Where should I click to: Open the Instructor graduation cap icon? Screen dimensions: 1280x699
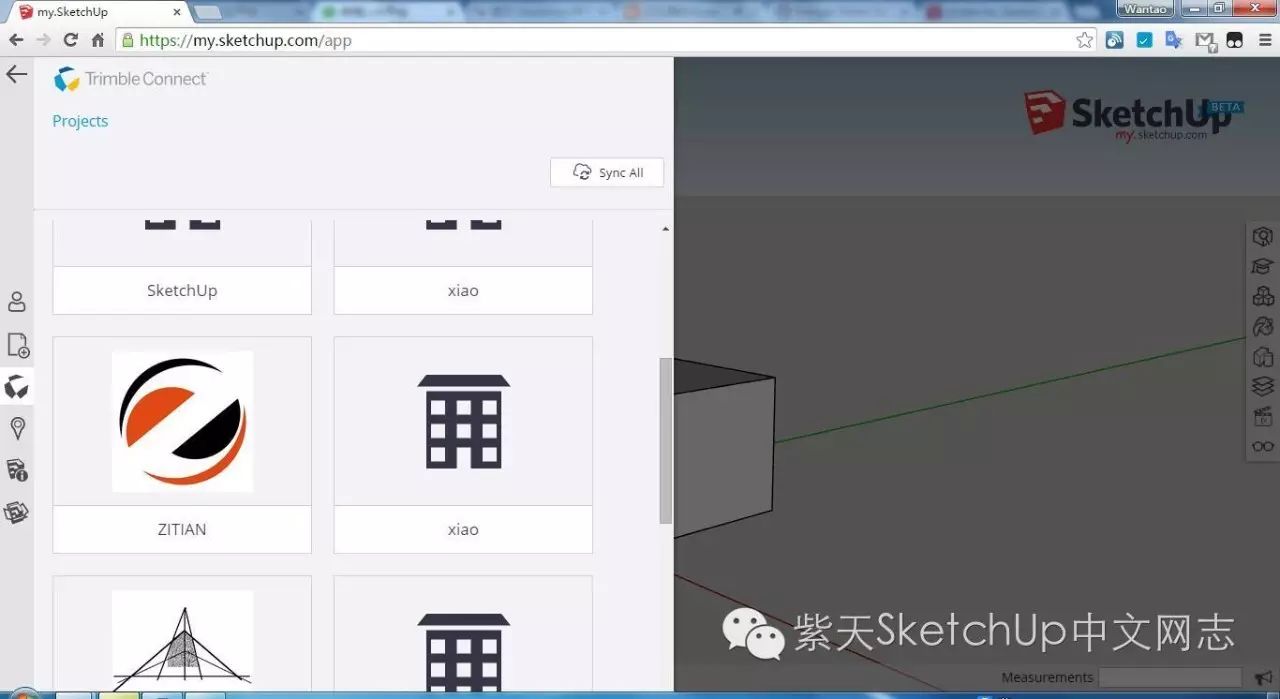[1263, 266]
